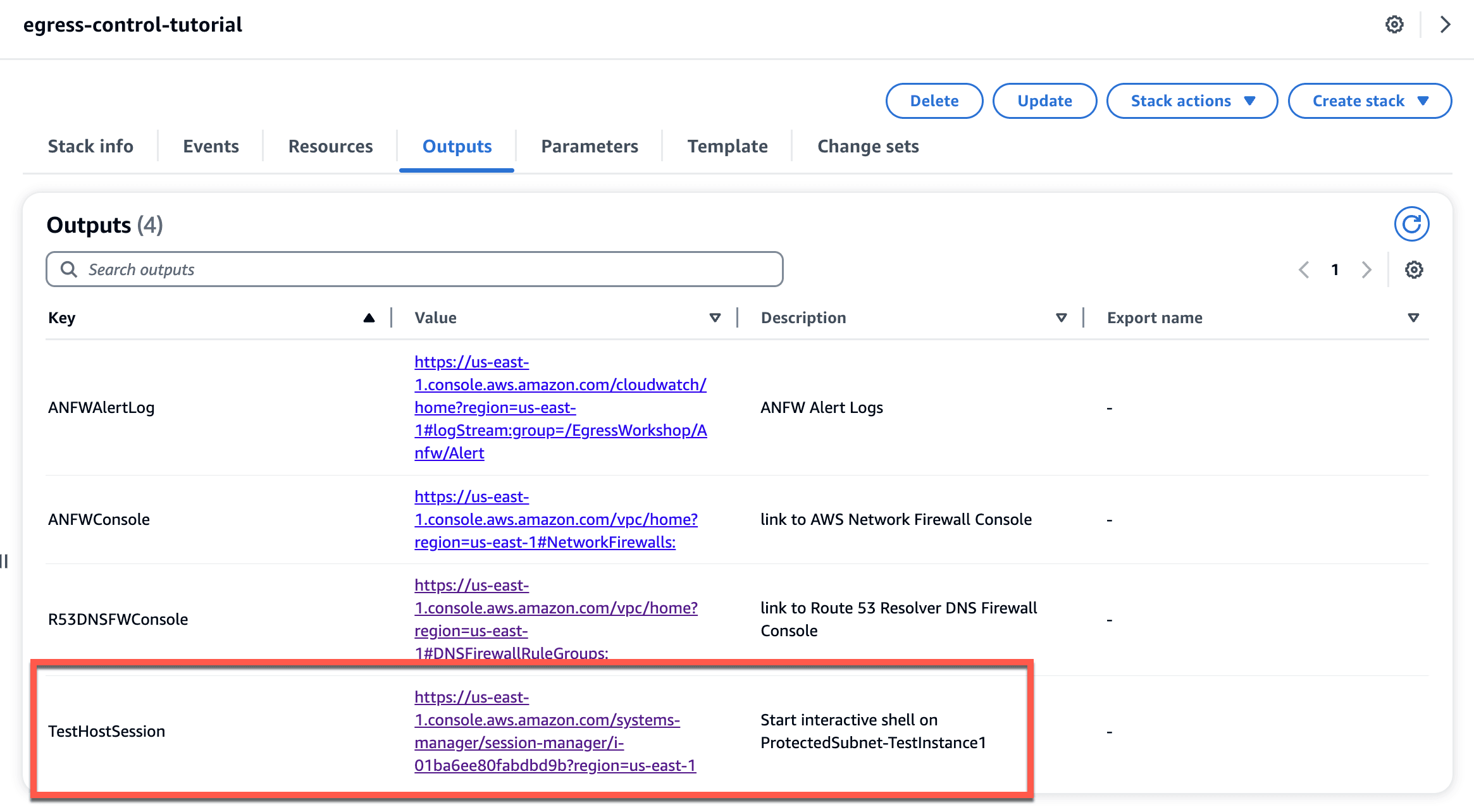This screenshot has width=1474, height=812.
Task: Click the column settings gear icon
Action: (x=1413, y=269)
